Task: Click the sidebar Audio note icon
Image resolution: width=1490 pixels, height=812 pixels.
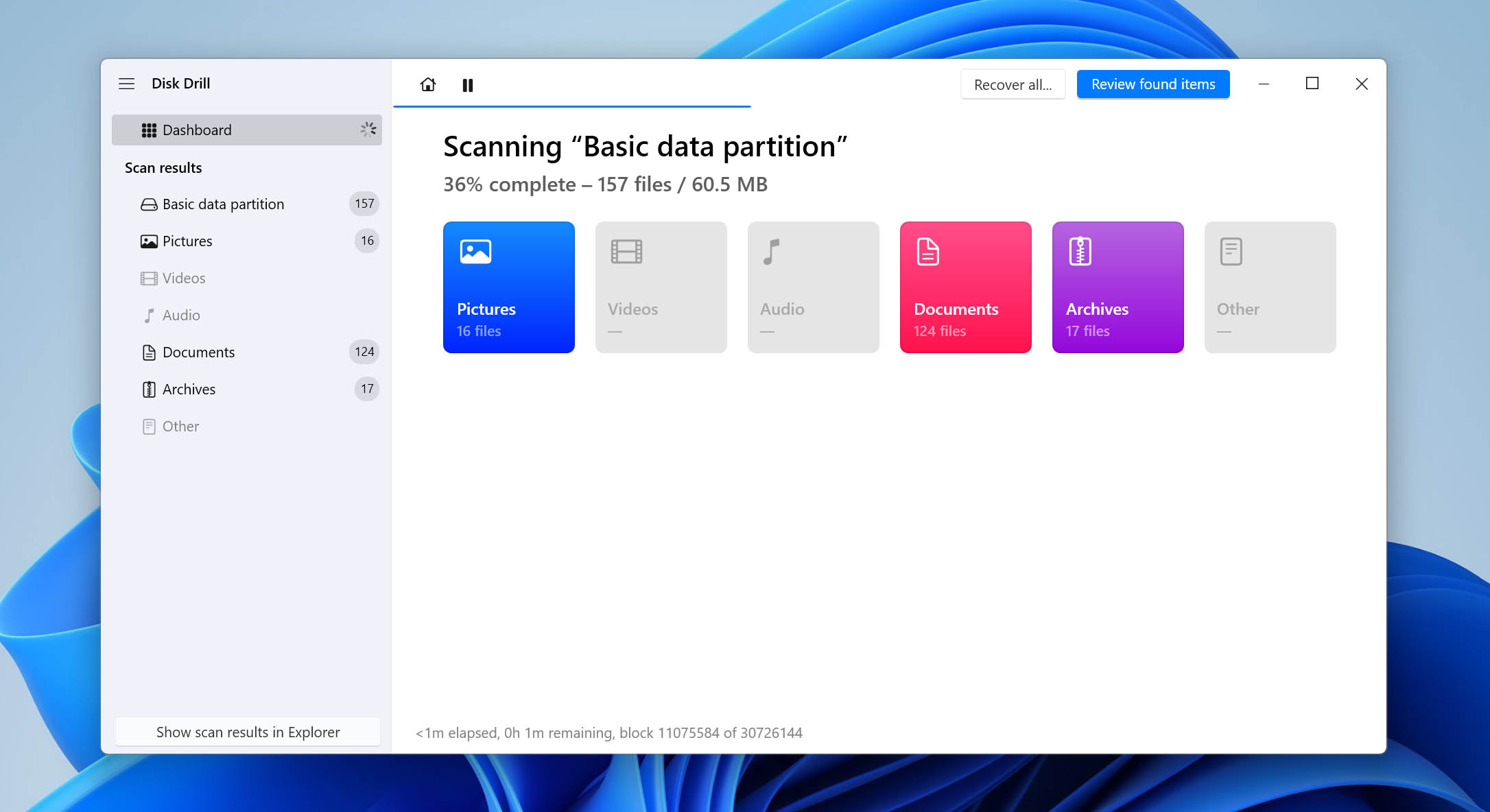Action: point(149,315)
